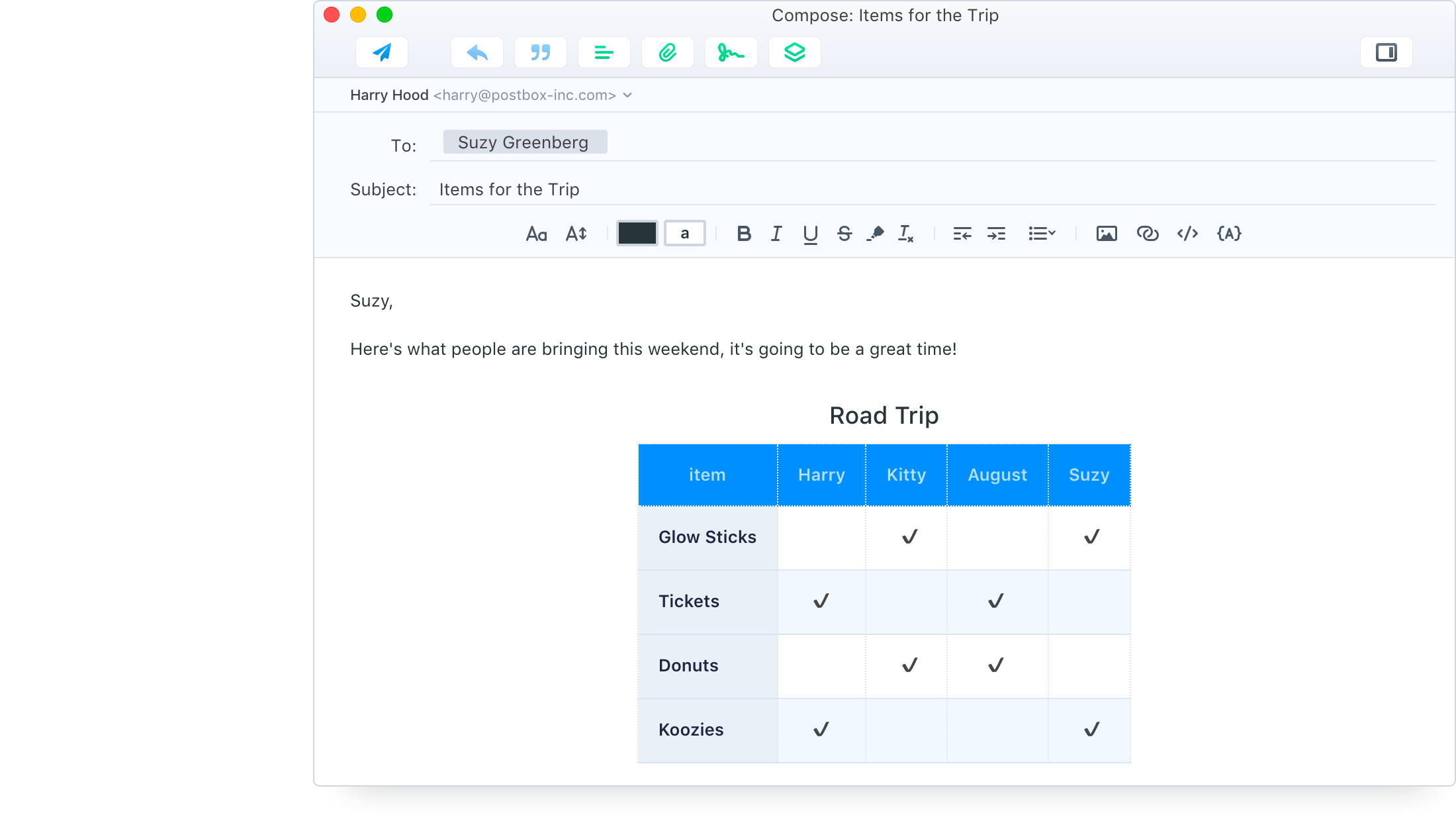Click August's checkmark for Tickets
This screenshot has width=1456, height=821.
tap(996, 601)
